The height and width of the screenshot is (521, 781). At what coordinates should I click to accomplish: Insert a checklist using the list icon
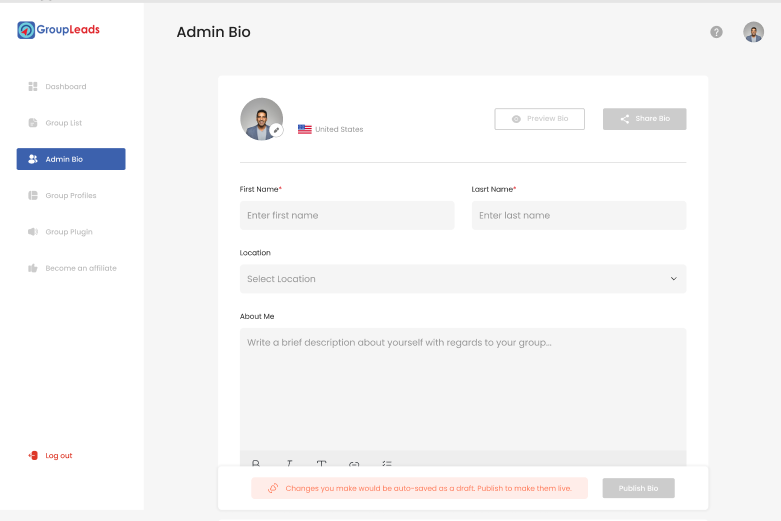point(387,463)
